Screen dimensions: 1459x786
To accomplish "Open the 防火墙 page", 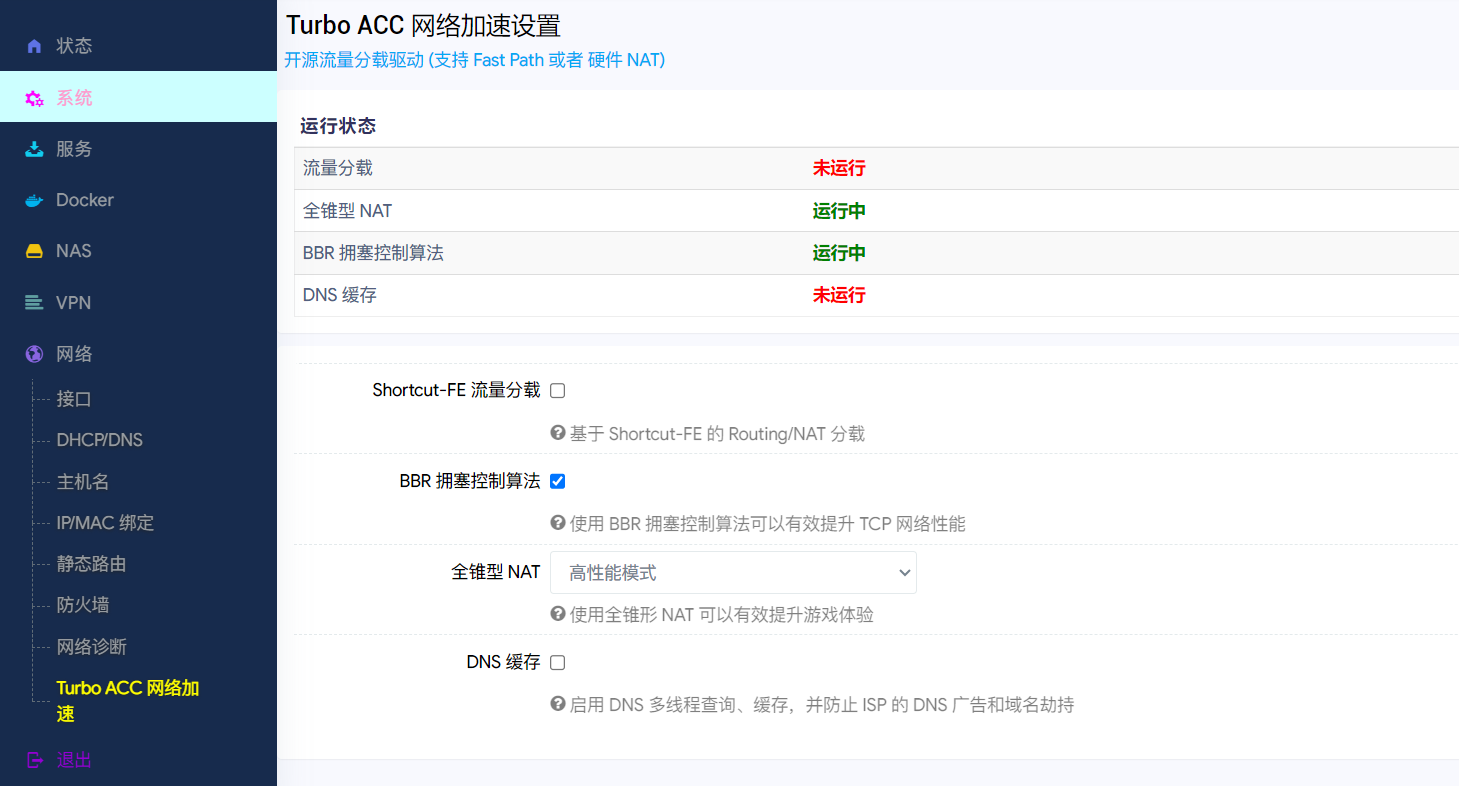I will point(83,605).
